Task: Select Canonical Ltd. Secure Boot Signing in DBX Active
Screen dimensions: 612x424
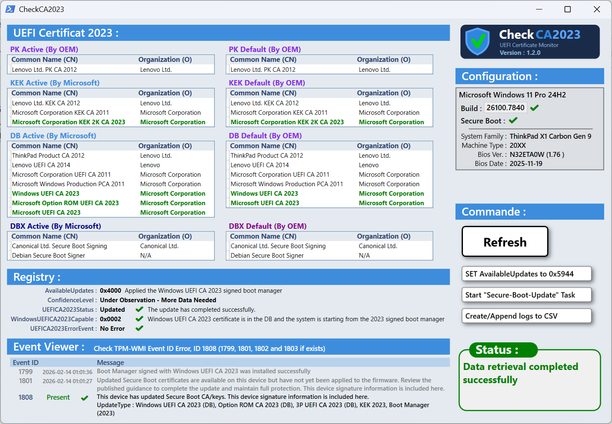Action: coord(111,246)
